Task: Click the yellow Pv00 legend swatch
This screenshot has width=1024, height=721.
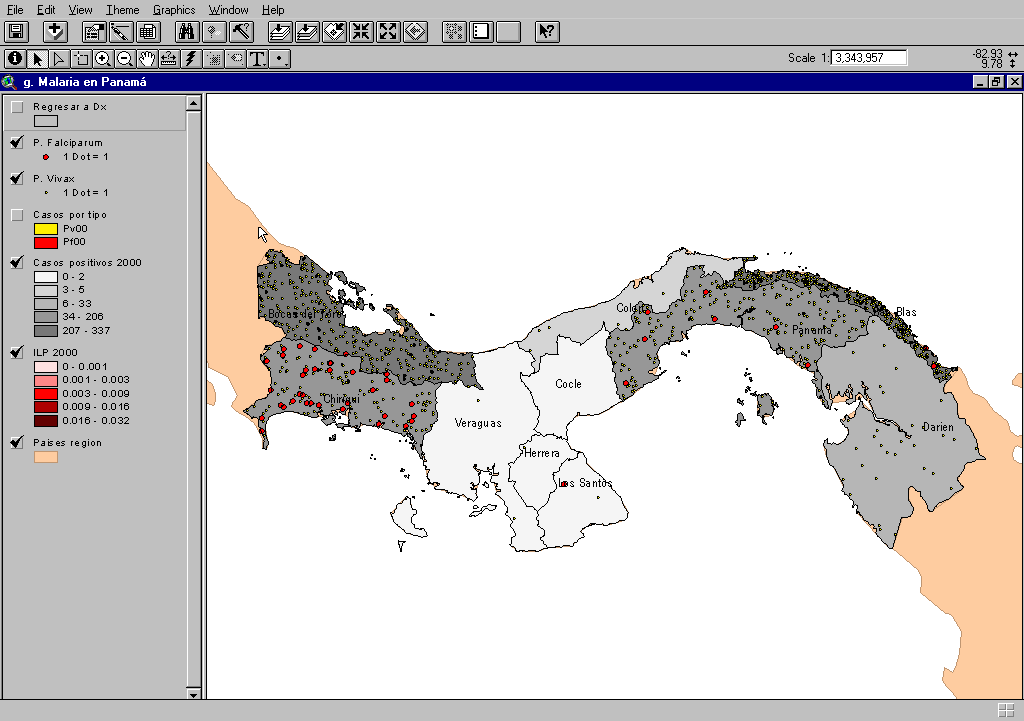Action: [46, 229]
